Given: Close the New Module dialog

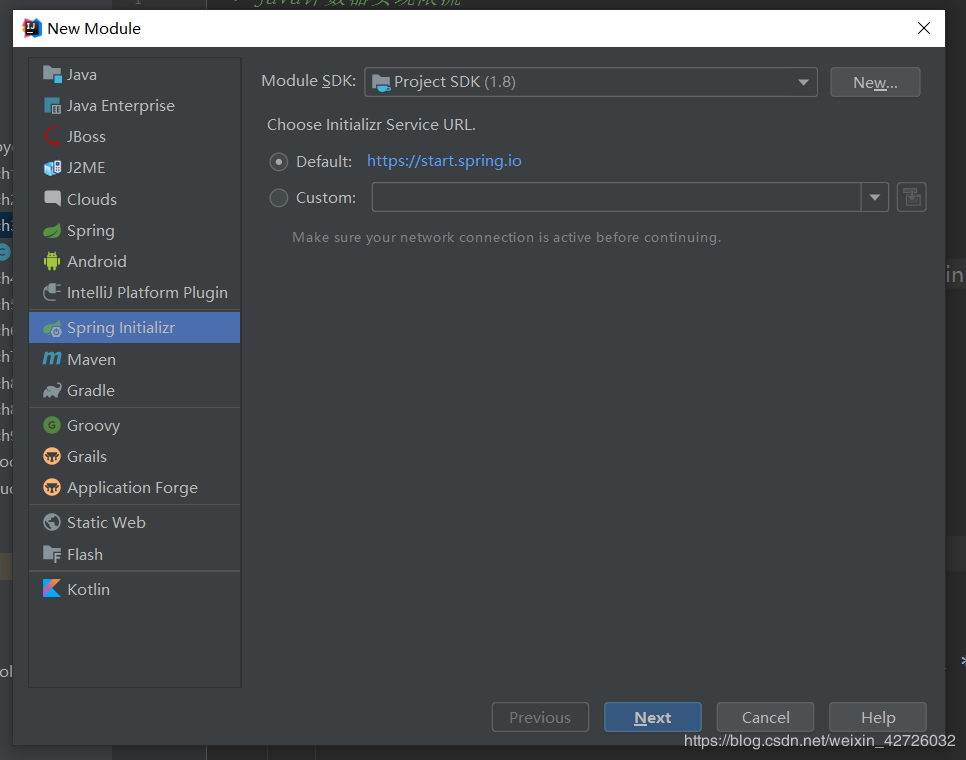Looking at the screenshot, I should (923, 28).
